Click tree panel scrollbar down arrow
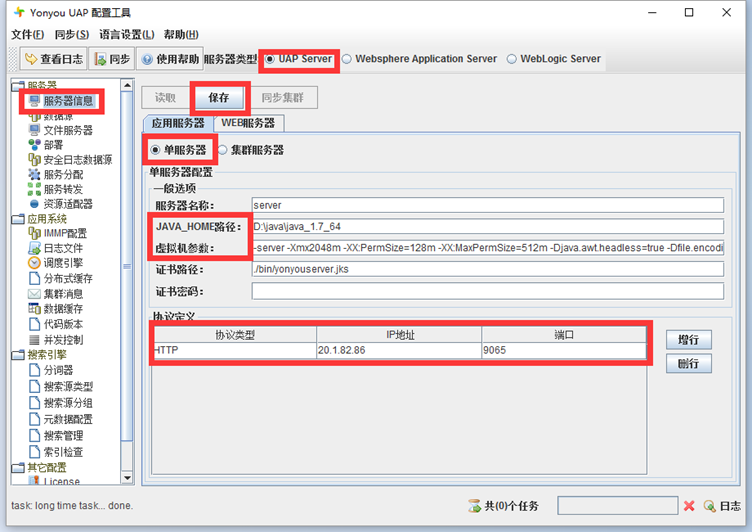752x532 pixels. click(127, 478)
